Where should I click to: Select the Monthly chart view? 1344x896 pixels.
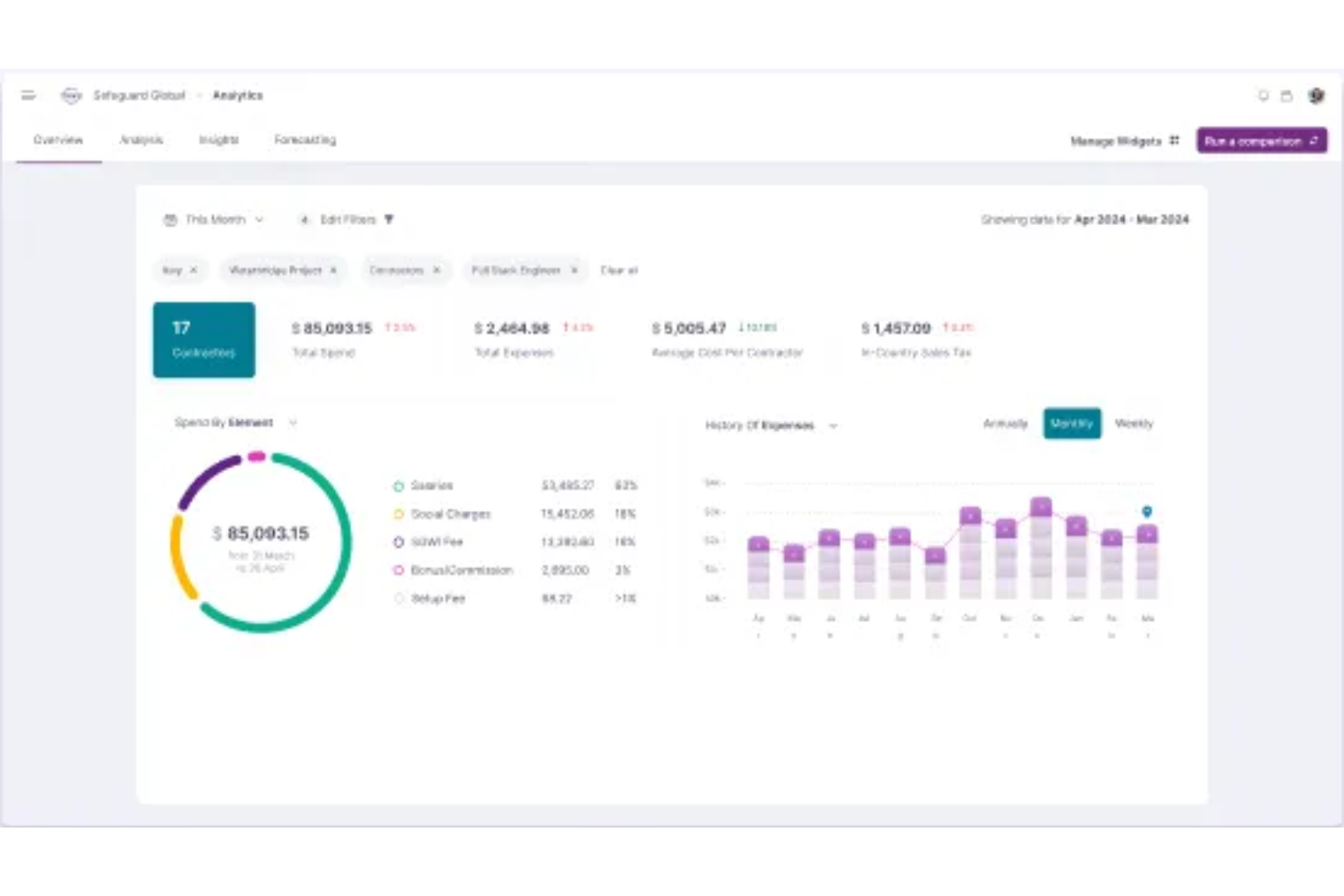[x=1072, y=424]
